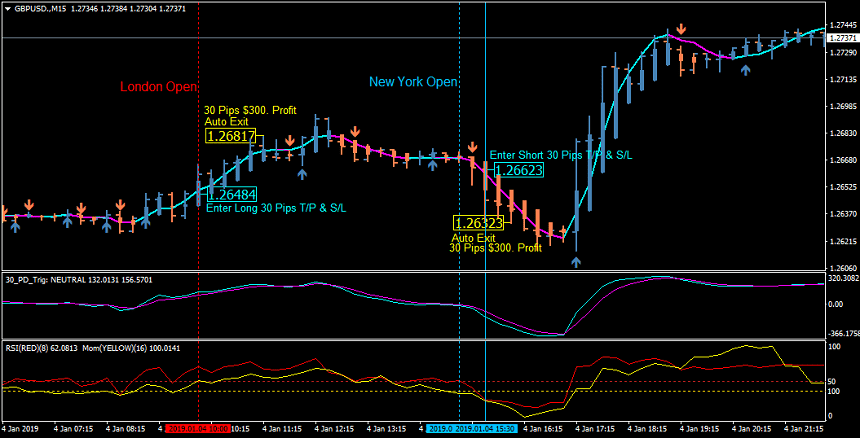Select the 1.26484 long entry price label
The image size is (860, 438).
[232, 194]
